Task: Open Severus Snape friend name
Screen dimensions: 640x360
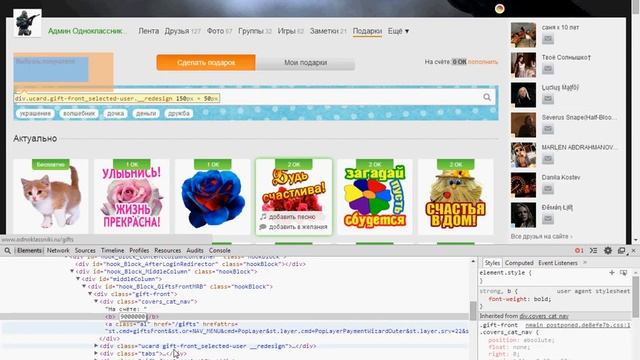Action: click(579, 118)
